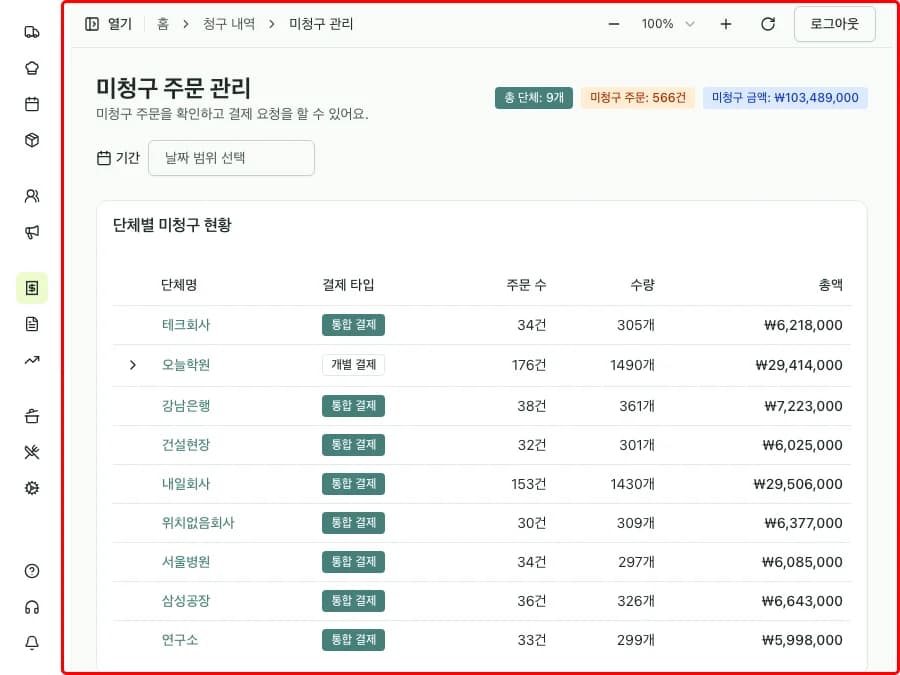This screenshot has width=900, height=675.
Task: Select the trending chart statistics icon
Action: 31,359
